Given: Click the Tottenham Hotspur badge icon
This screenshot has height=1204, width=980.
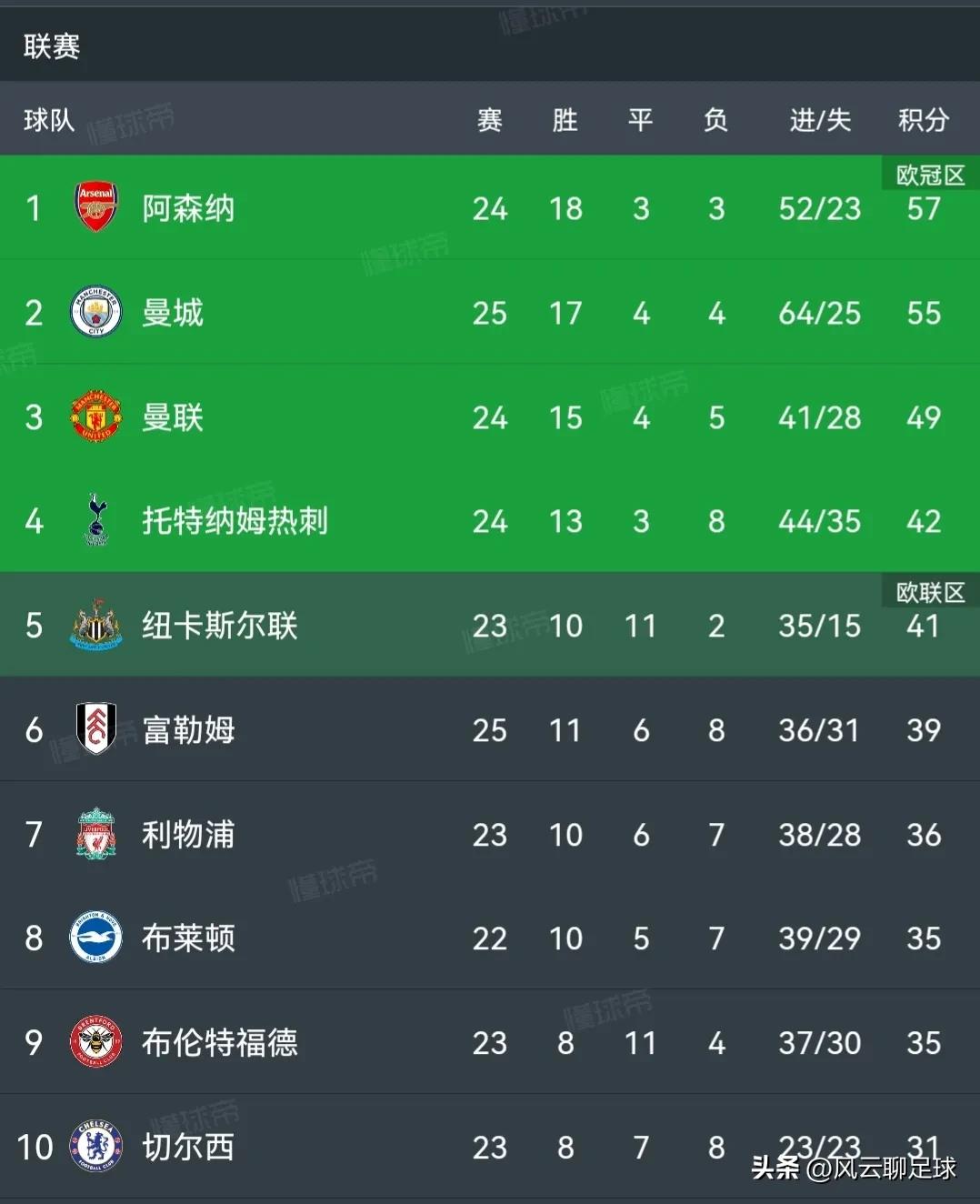Looking at the screenshot, I should tap(95, 521).
